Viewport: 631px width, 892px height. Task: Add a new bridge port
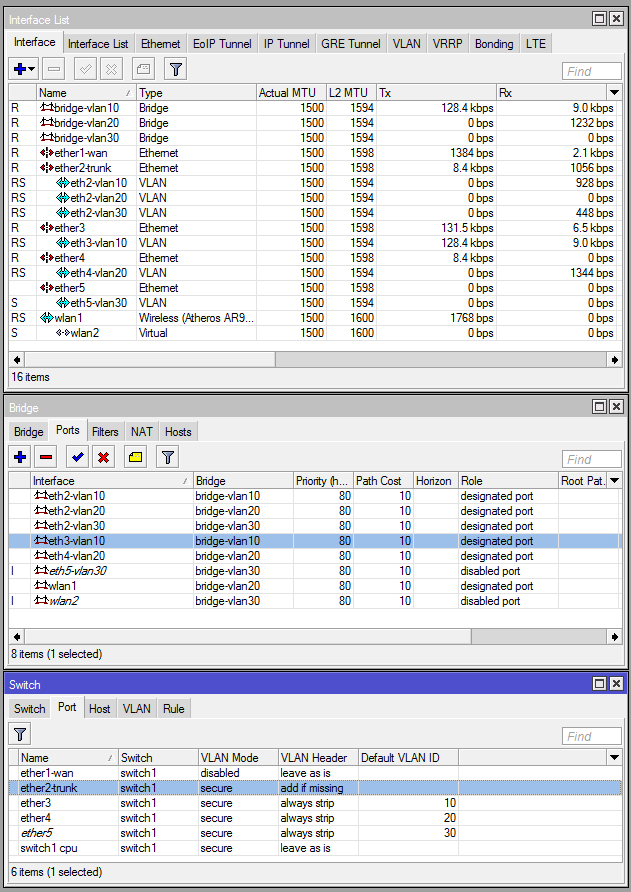(x=20, y=457)
